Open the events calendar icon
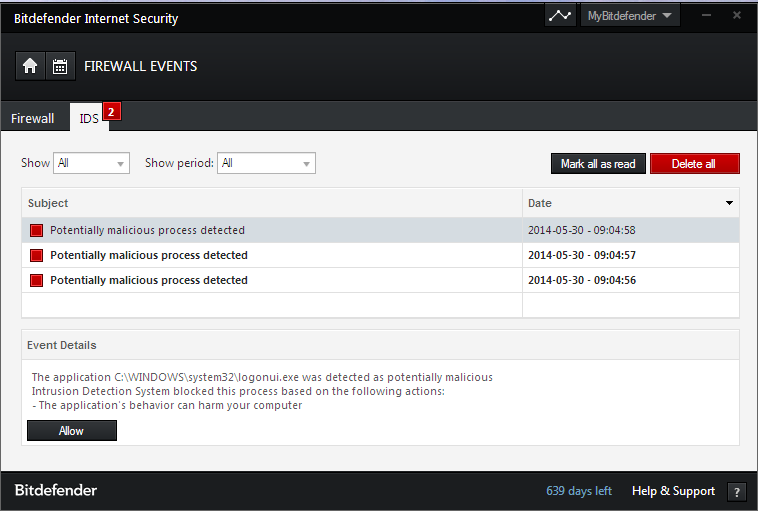The image size is (758, 511). coord(60,66)
